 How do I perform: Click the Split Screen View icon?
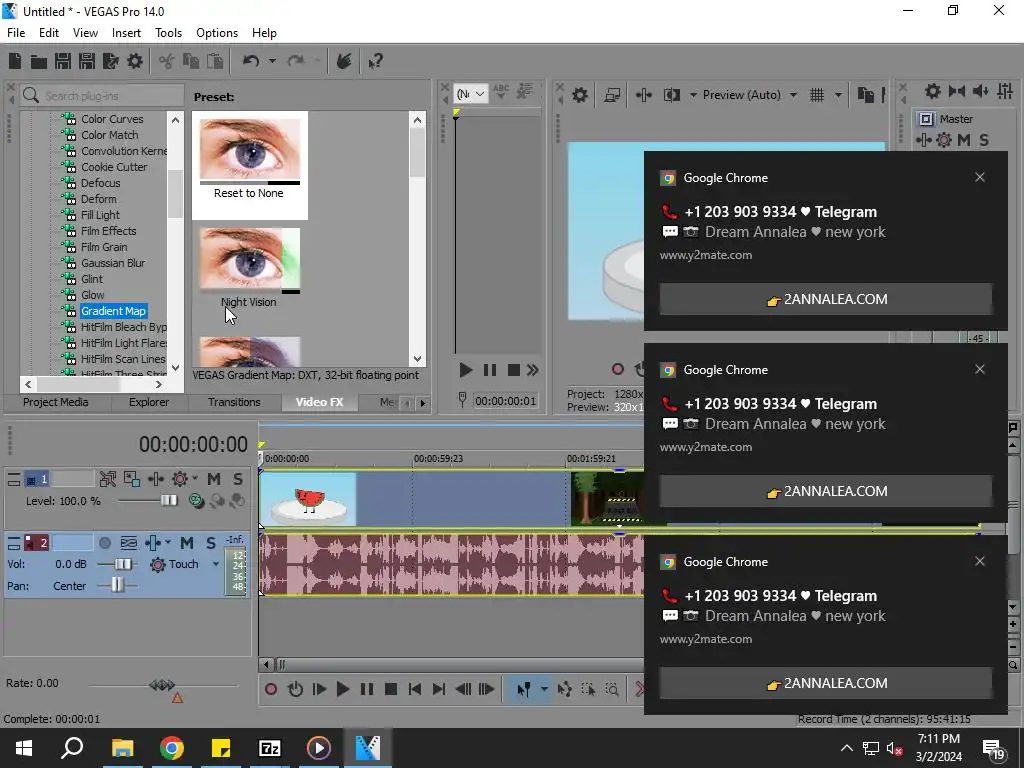point(672,95)
